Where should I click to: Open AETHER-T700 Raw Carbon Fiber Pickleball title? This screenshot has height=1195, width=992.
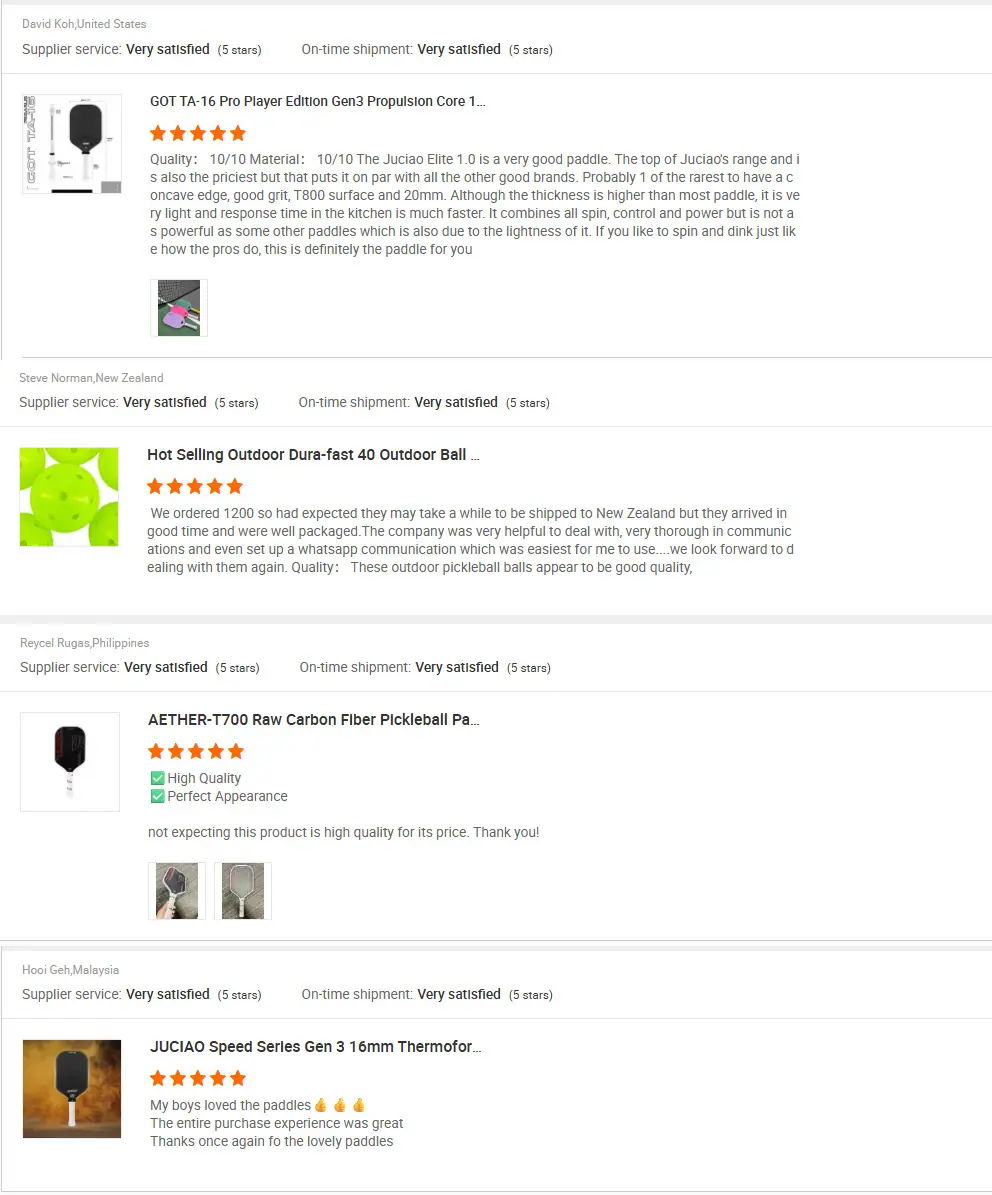pos(313,719)
